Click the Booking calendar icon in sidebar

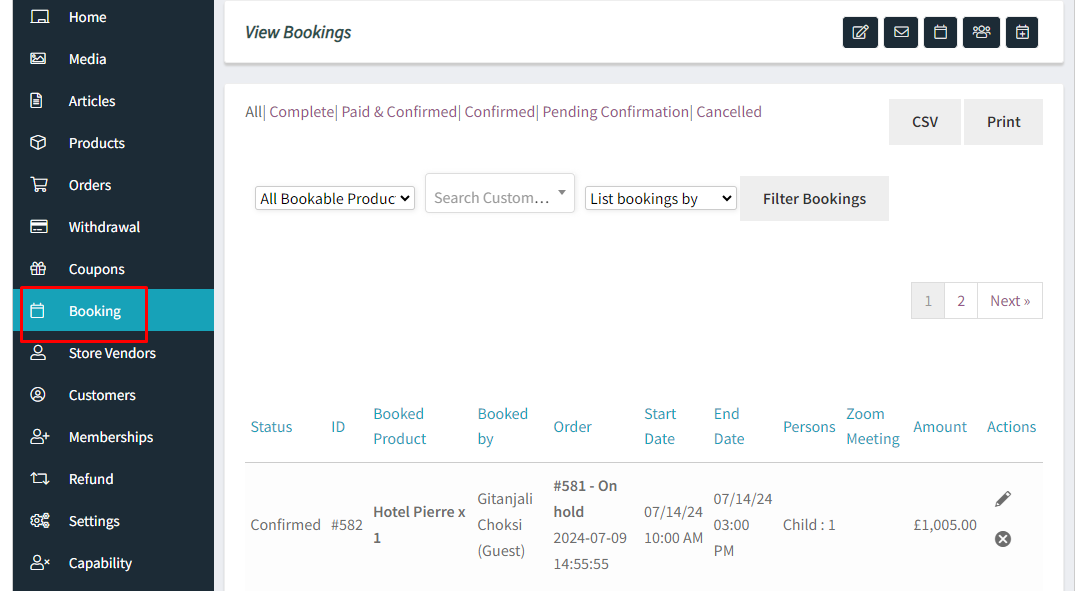tap(37, 311)
